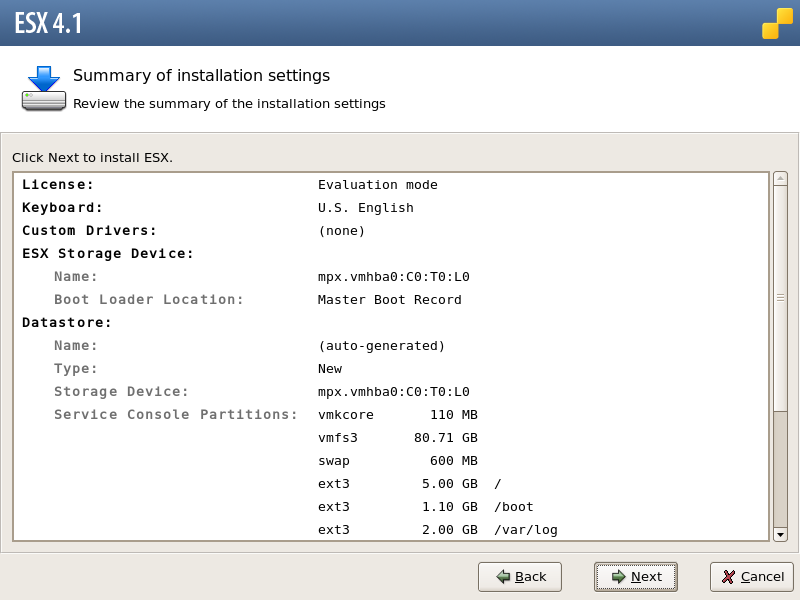Click the 'Click Next to install ESX.' text
800x600 pixels.
[x=92, y=158]
